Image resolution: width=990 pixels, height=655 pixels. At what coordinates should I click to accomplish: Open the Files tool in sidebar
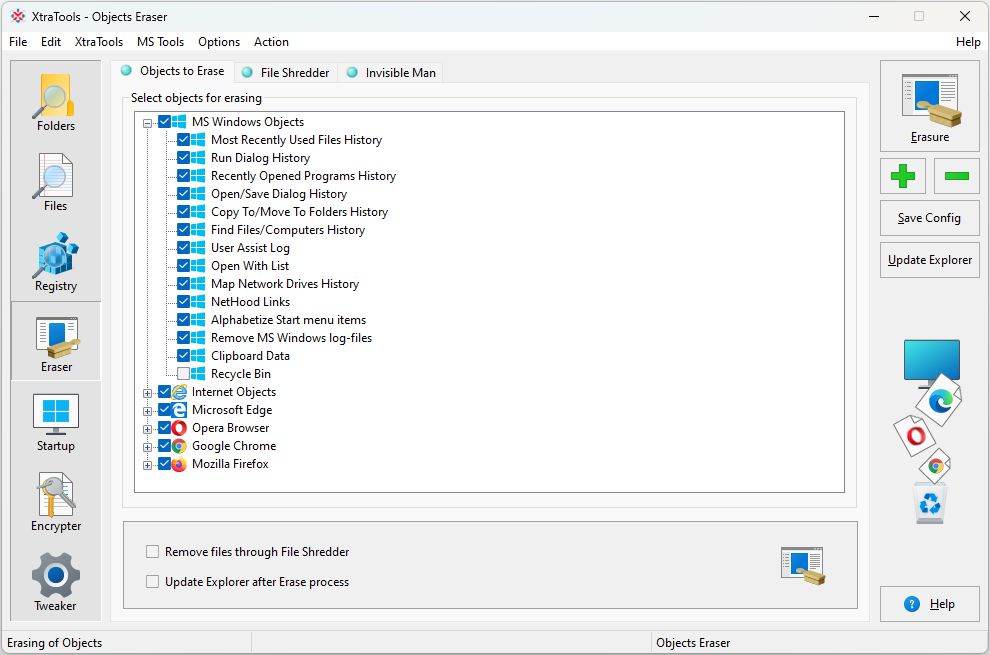coord(56,182)
